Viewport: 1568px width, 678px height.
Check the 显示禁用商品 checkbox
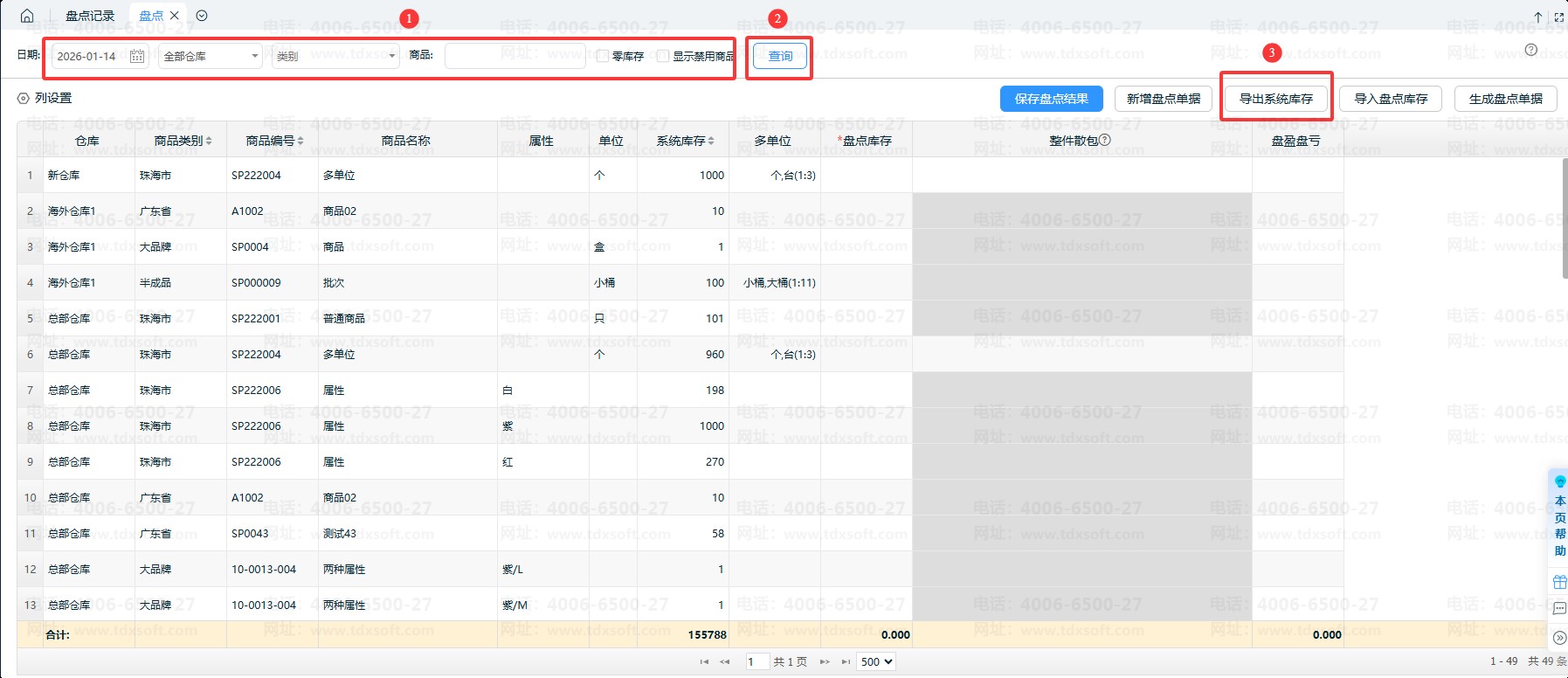click(663, 56)
